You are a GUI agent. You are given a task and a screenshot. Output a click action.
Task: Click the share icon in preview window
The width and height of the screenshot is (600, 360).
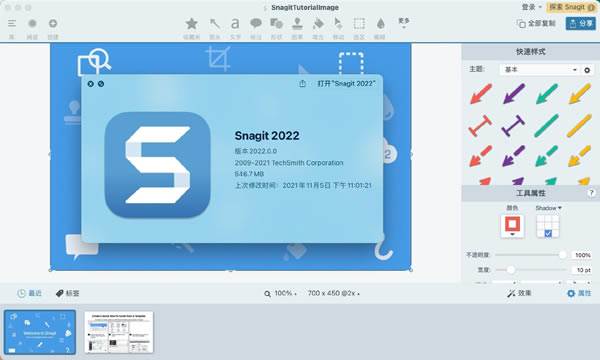302,83
